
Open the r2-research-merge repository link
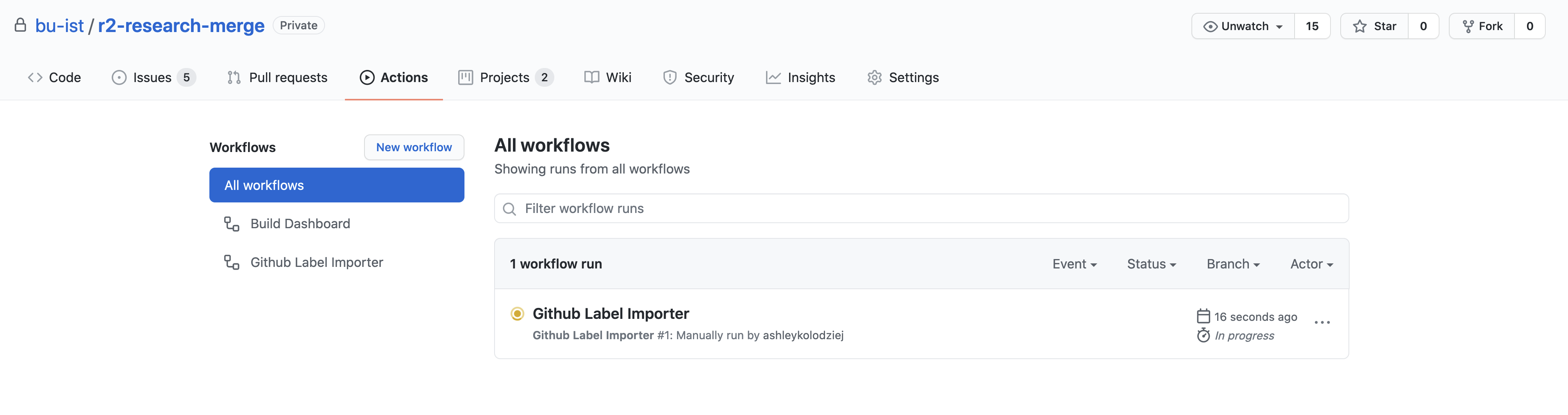pos(181,25)
